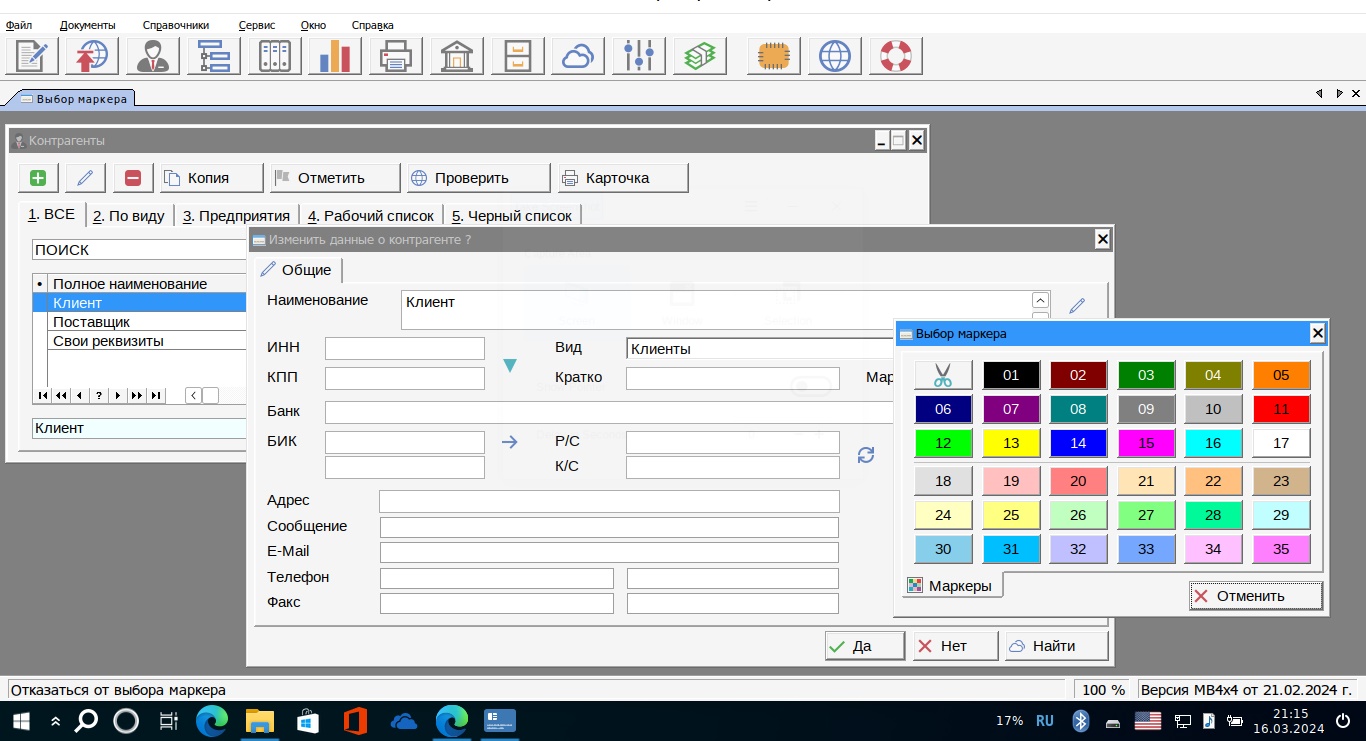Click the red minus delete button
The height and width of the screenshot is (741, 1366).
pyautogui.click(x=133, y=178)
